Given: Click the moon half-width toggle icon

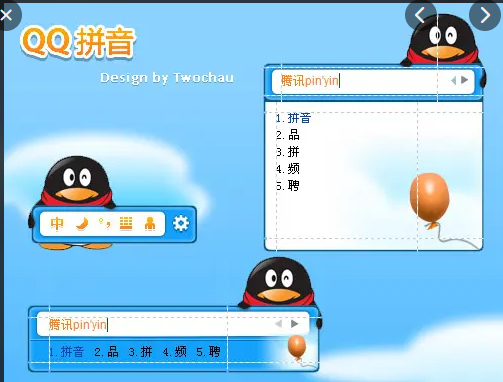Looking at the screenshot, I should click(82, 223).
